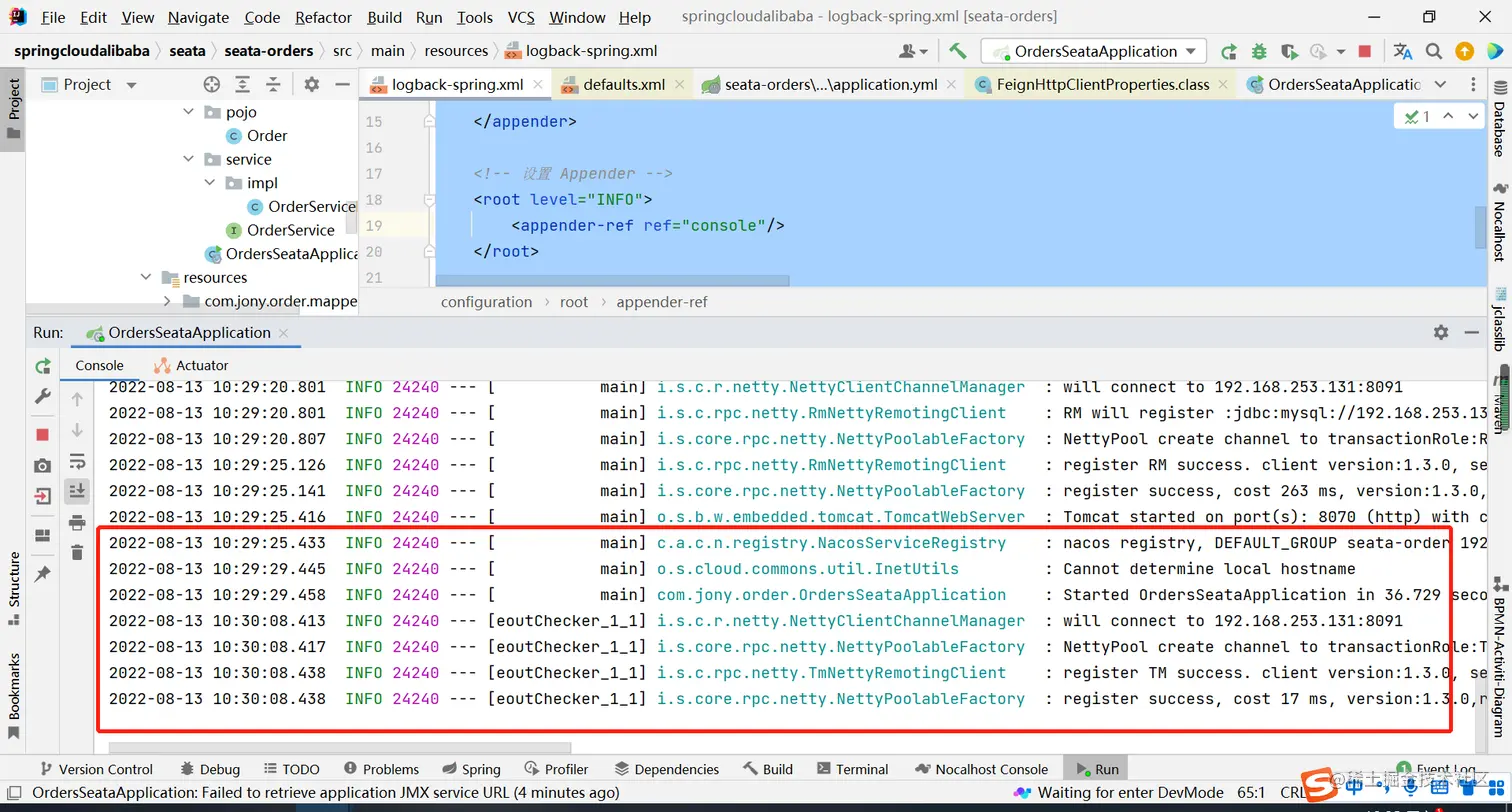Open the Navigate menu
The height and width of the screenshot is (812, 1512).
pos(198,17)
